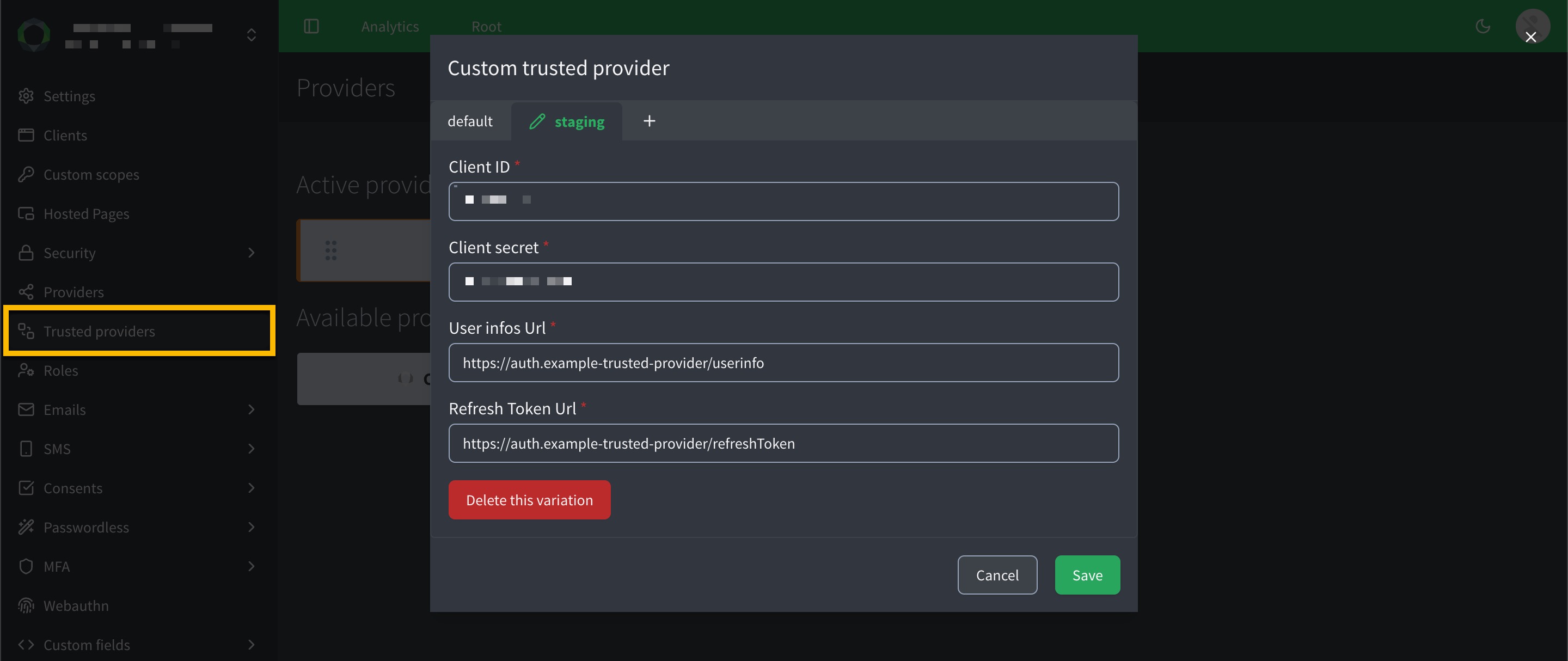
Task: Open Settings via gear icon
Action: [x=26, y=96]
